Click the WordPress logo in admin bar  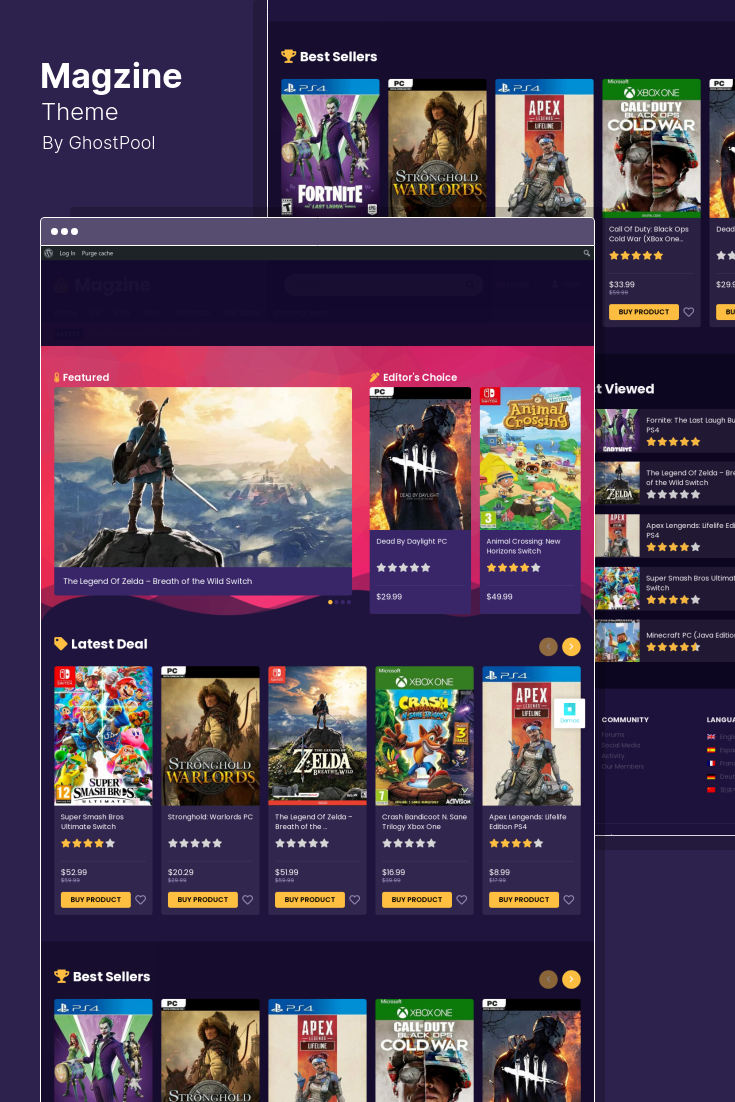pos(48,253)
